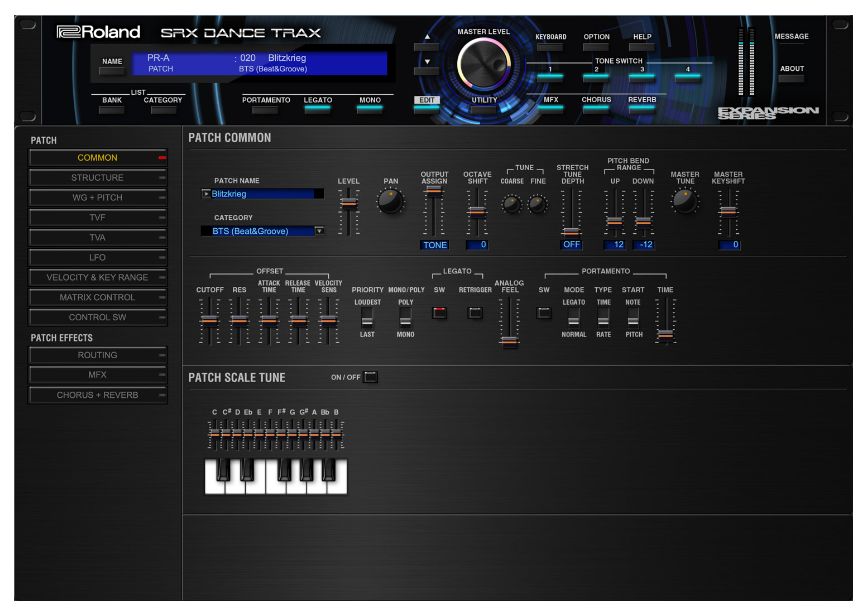868x616 pixels.
Task: Click the patch down arrow button
Action: [427, 71]
